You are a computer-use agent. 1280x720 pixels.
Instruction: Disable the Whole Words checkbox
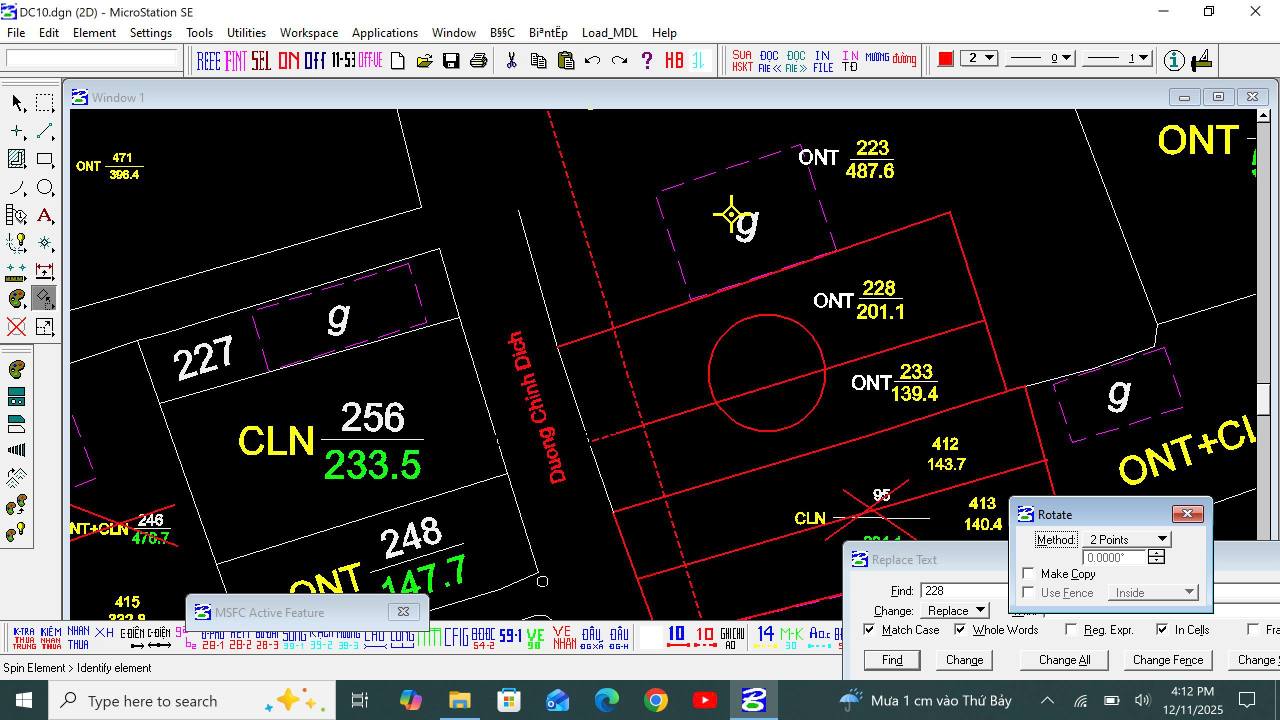(x=961, y=630)
